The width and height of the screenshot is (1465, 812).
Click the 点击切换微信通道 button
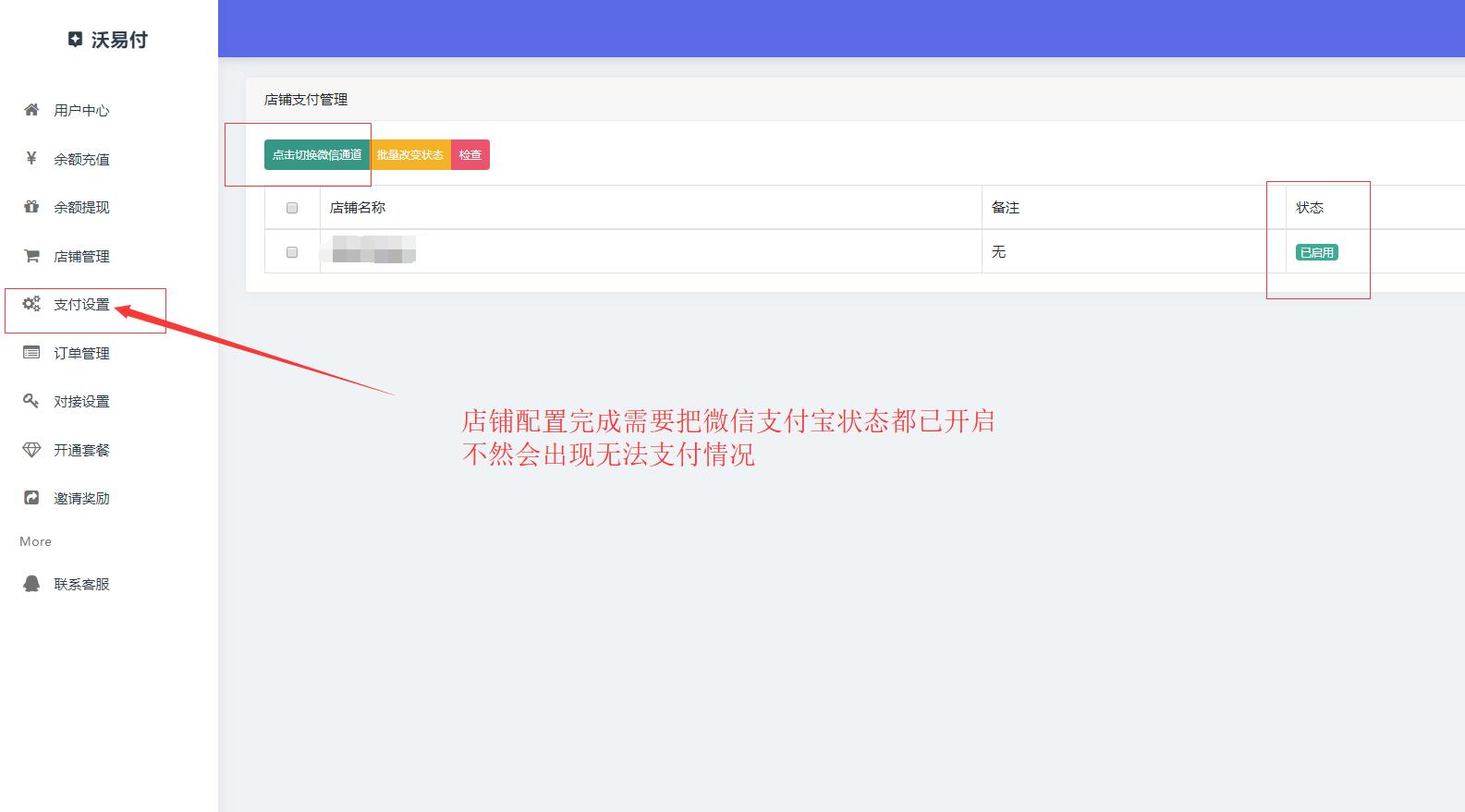click(x=317, y=155)
